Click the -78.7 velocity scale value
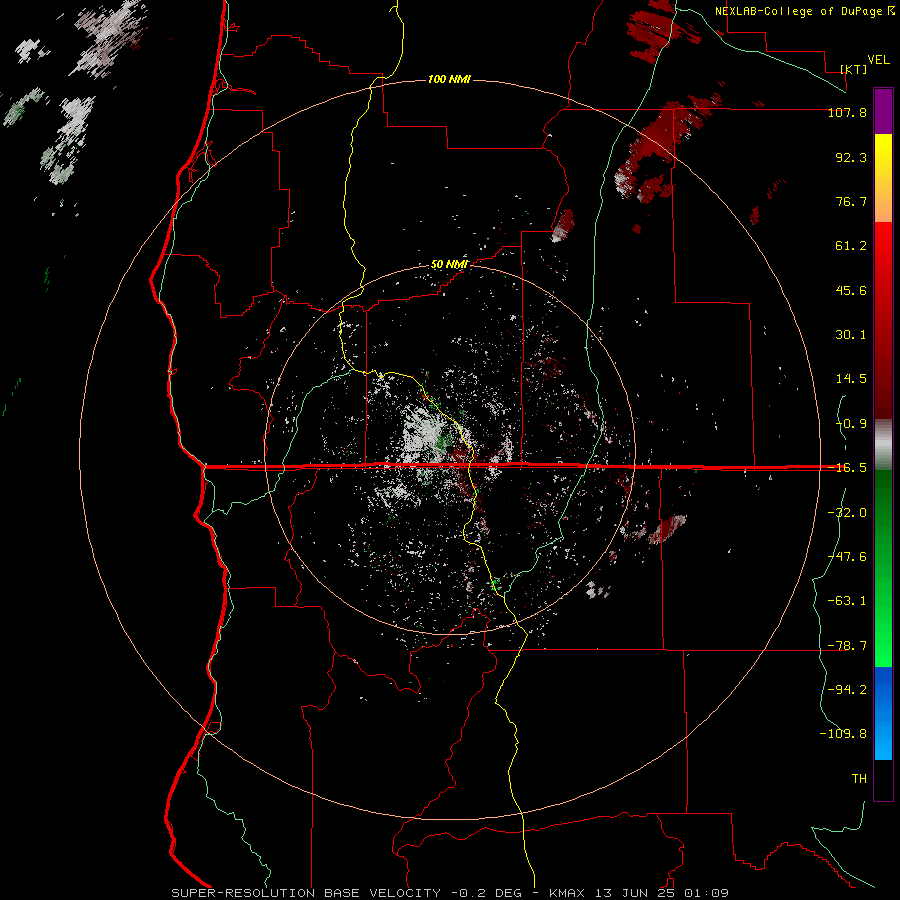Image resolution: width=900 pixels, height=900 pixels. coord(847,646)
